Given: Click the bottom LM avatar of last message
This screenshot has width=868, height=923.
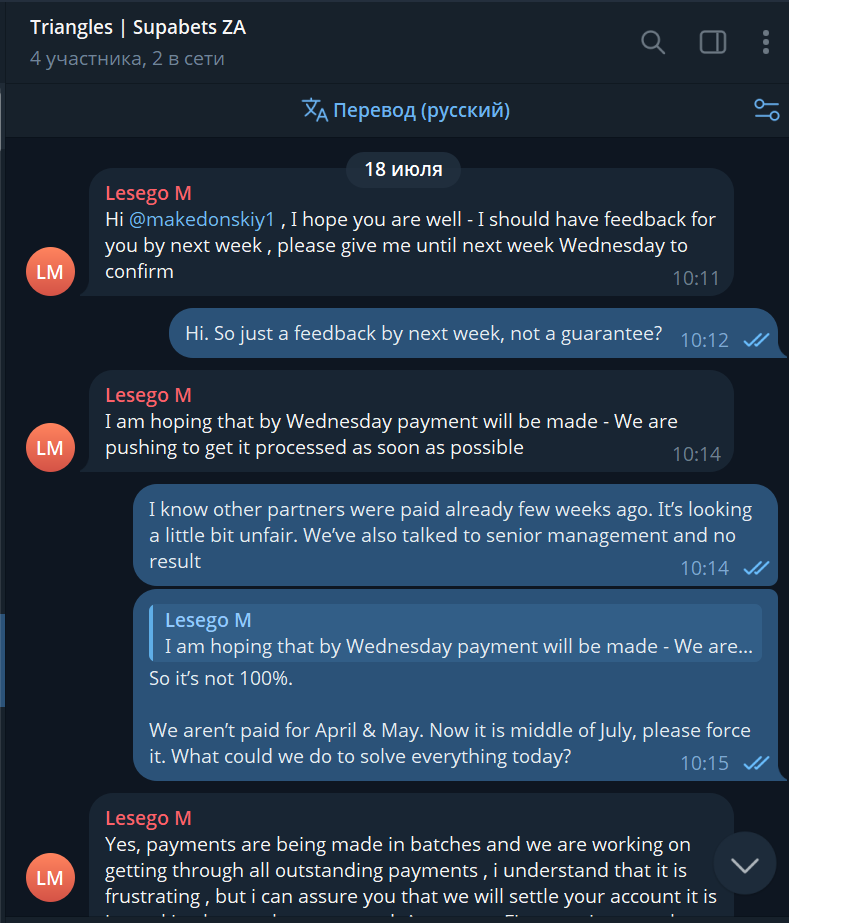Looking at the screenshot, I should 50,879.
